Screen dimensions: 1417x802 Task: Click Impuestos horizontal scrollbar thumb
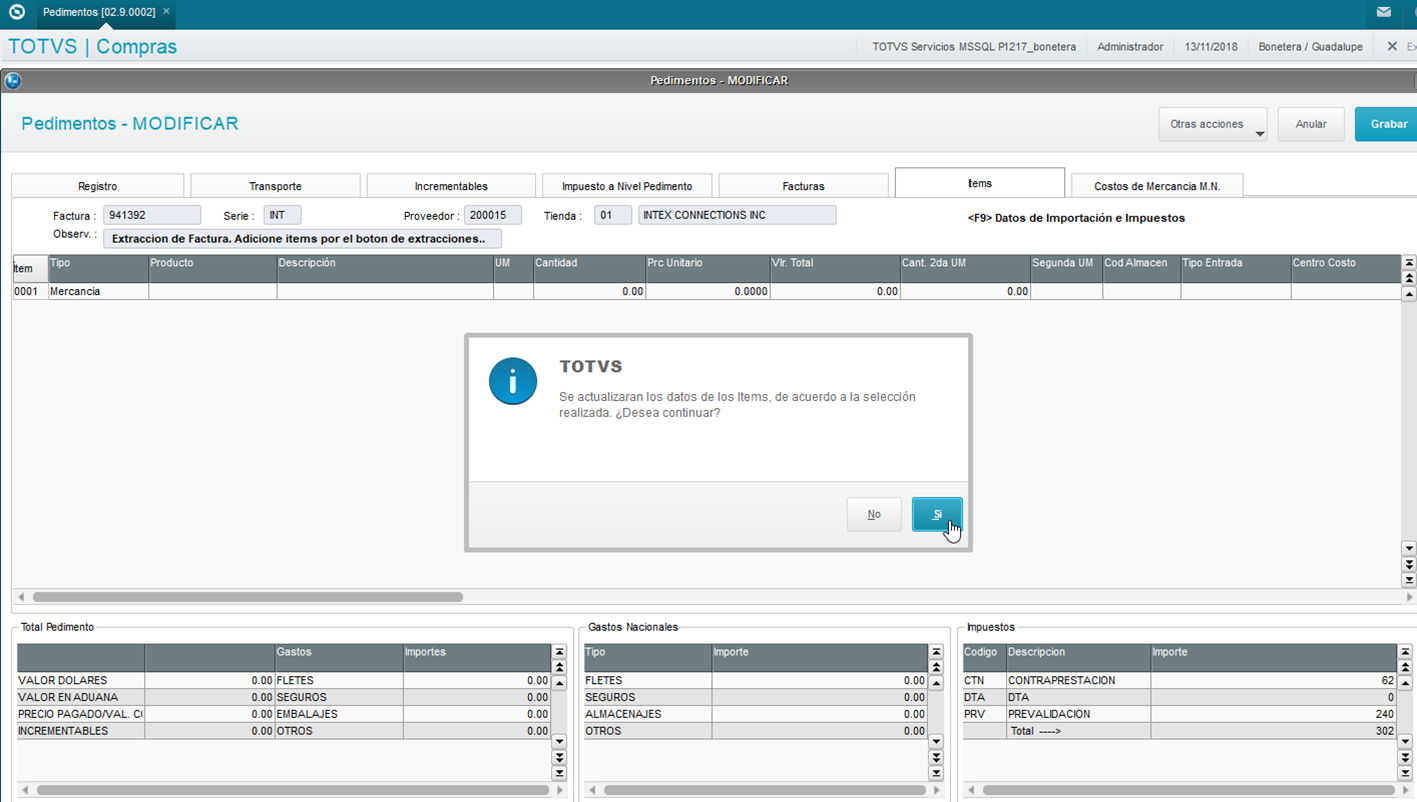[x=1189, y=790]
